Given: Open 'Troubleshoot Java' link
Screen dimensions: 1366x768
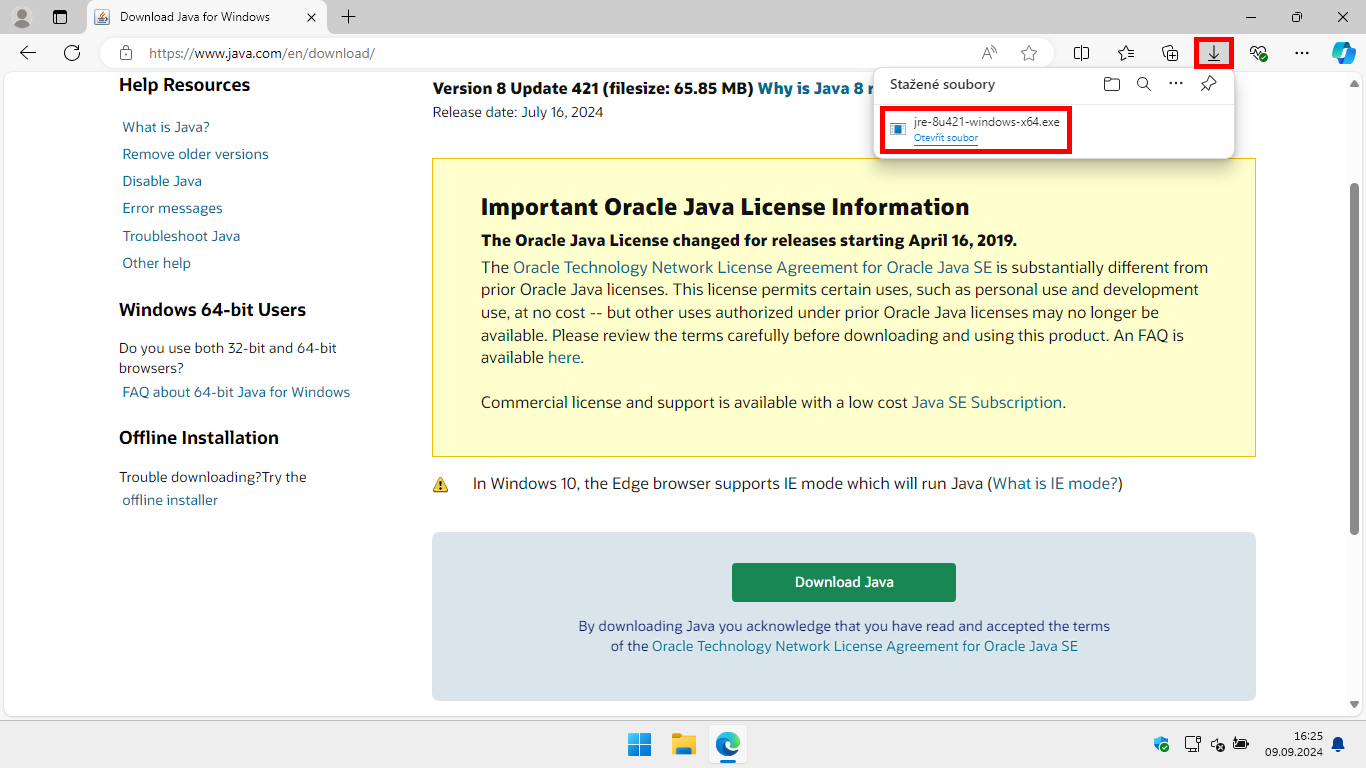Looking at the screenshot, I should 181,236.
